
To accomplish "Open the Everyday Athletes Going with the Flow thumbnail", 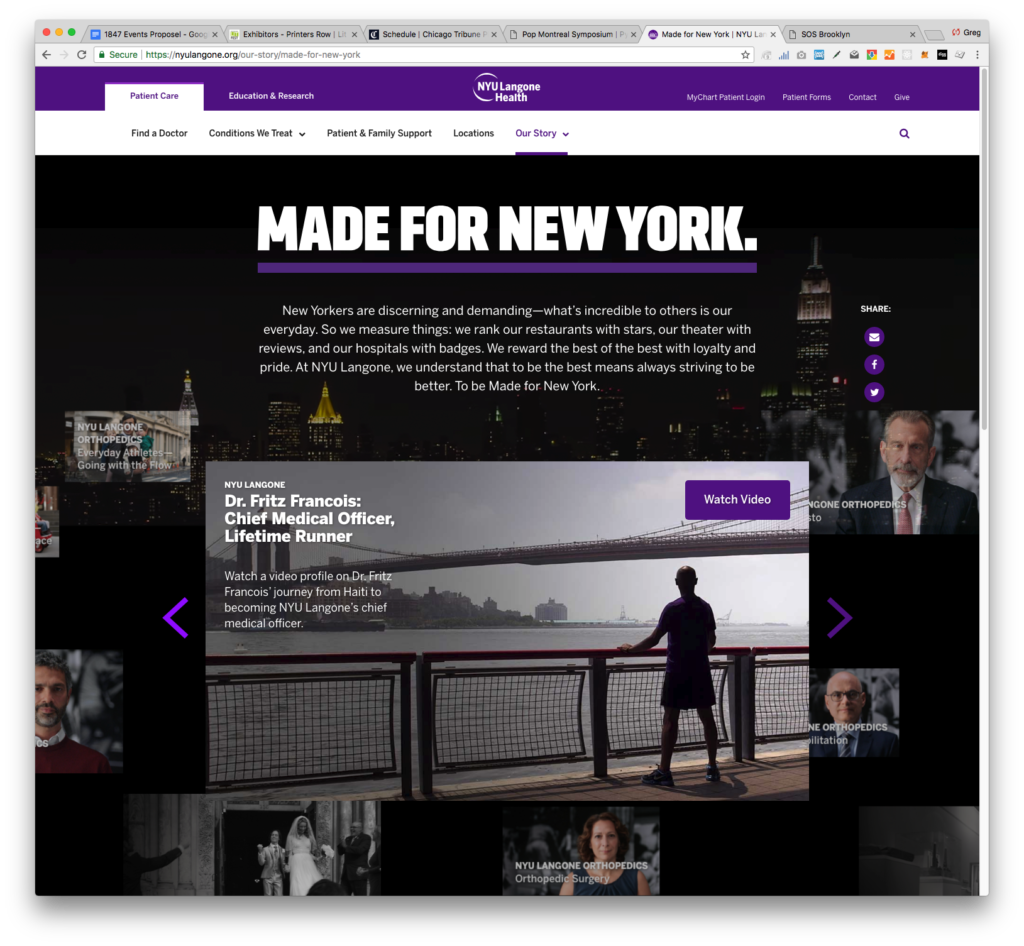I will click(x=127, y=446).
